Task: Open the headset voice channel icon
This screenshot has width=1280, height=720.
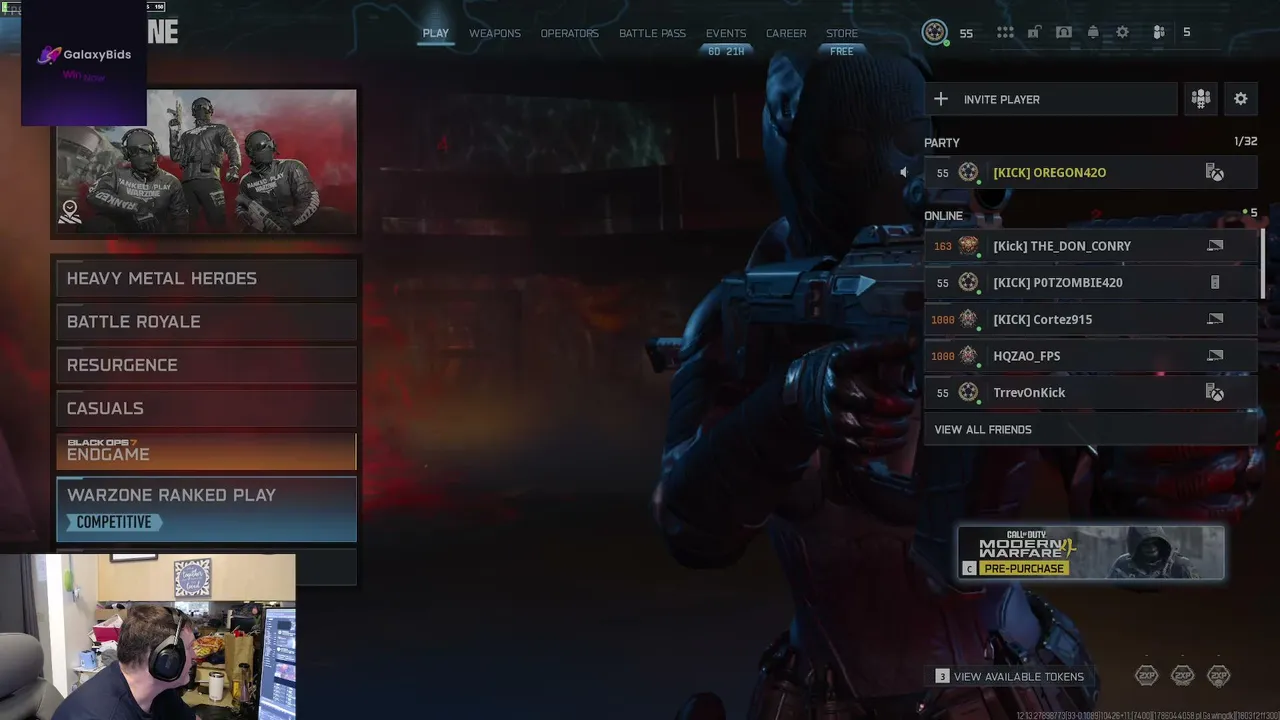Action: click(1064, 32)
